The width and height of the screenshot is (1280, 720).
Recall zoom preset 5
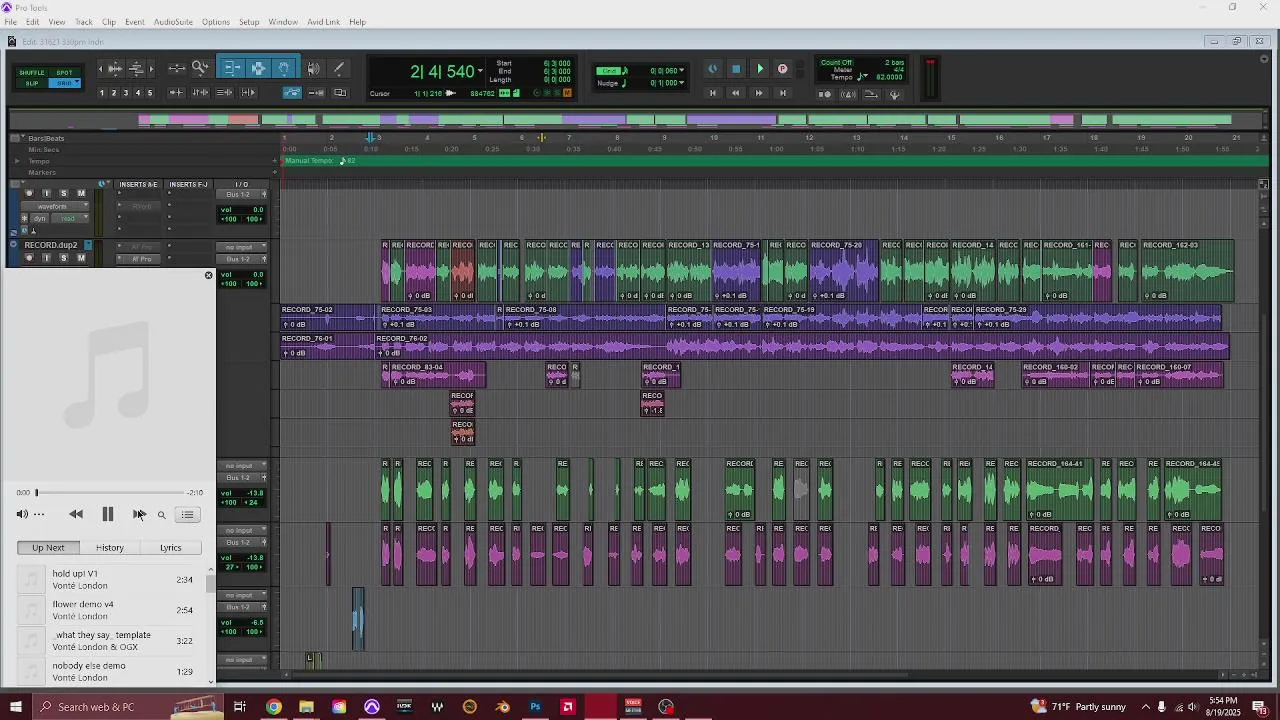click(x=150, y=93)
